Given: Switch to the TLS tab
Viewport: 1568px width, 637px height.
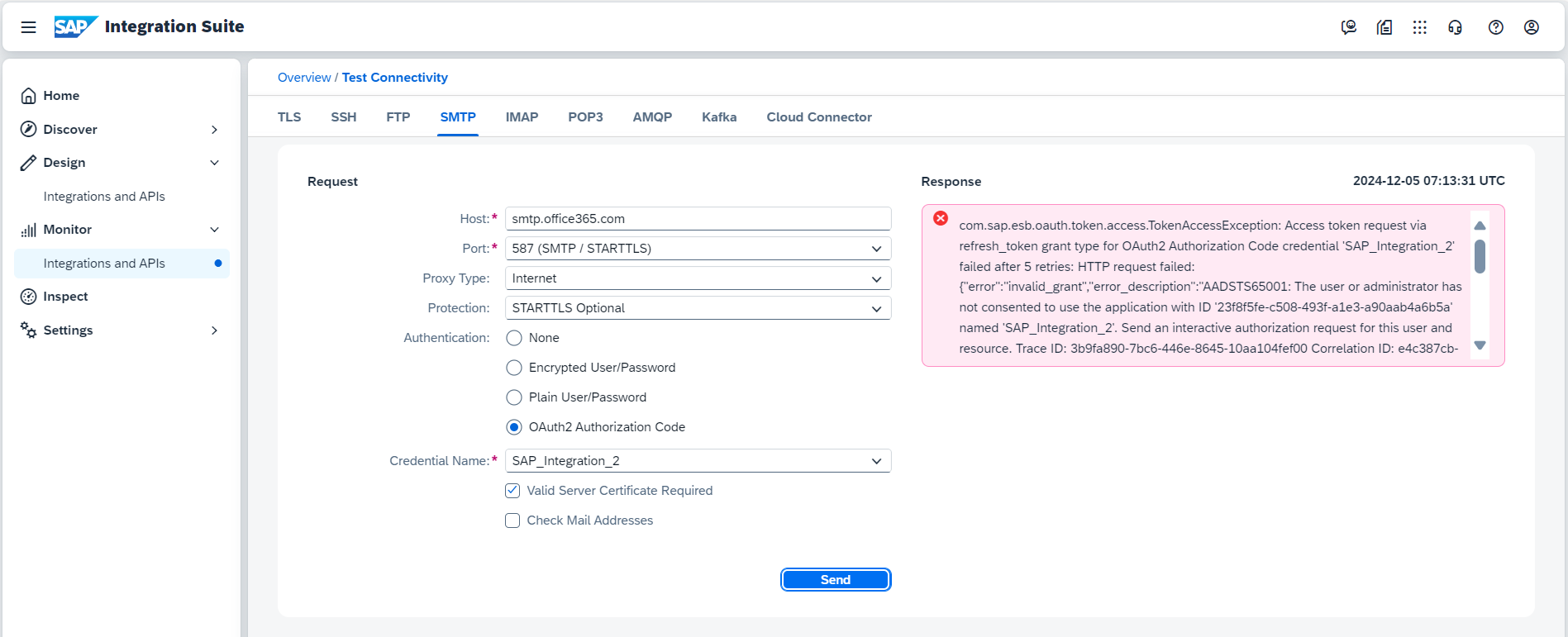Looking at the screenshot, I should tap(289, 117).
